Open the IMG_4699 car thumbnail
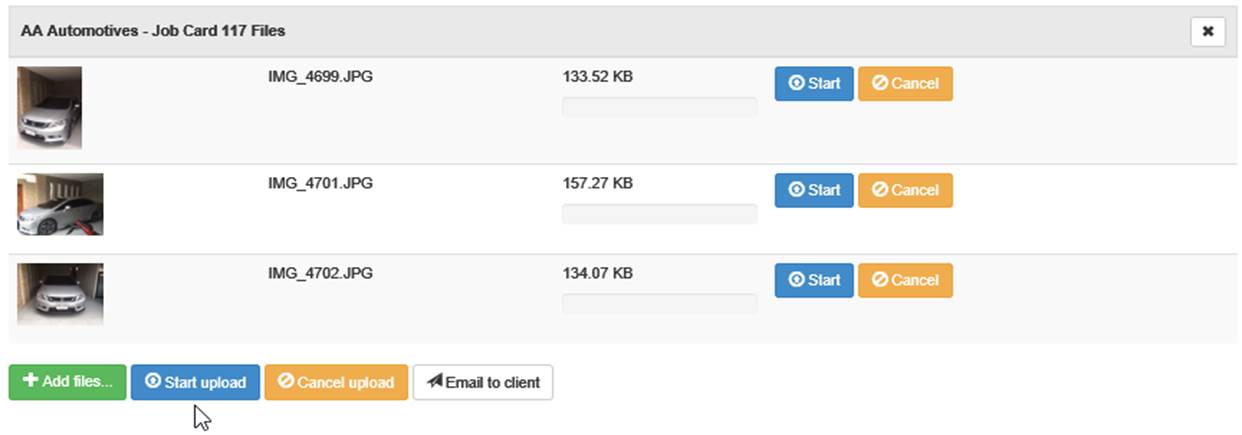The width and height of the screenshot is (1242, 435). pyautogui.click(x=49, y=108)
